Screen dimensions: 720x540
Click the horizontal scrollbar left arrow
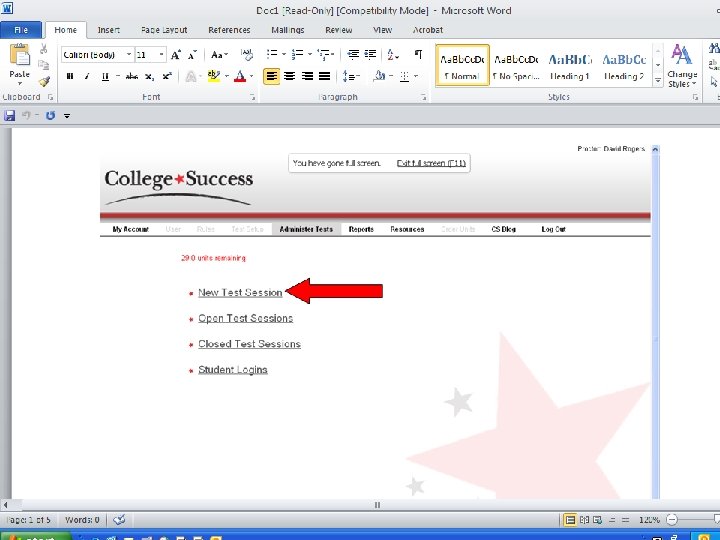point(6,505)
